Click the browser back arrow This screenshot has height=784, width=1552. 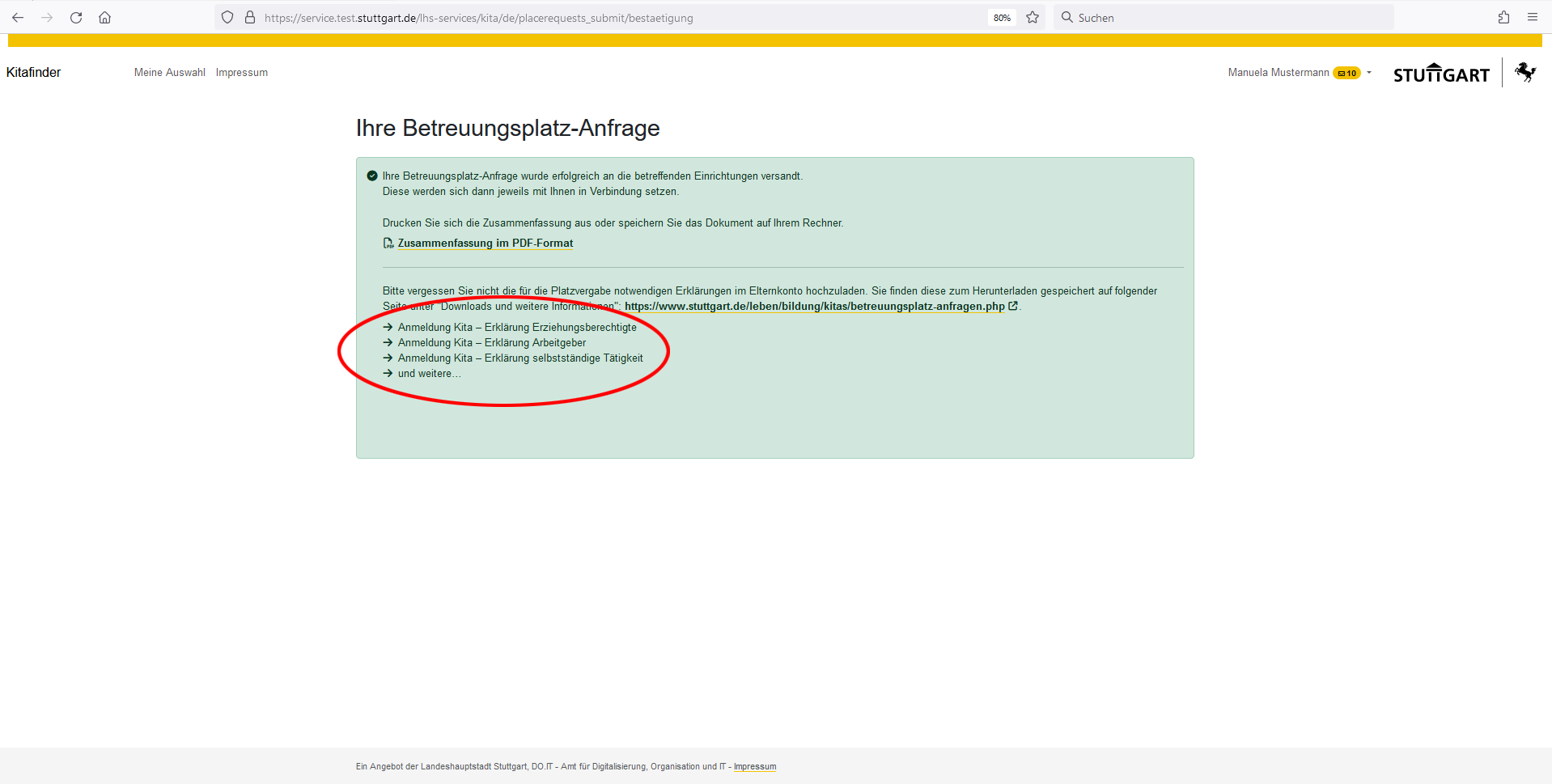point(18,18)
